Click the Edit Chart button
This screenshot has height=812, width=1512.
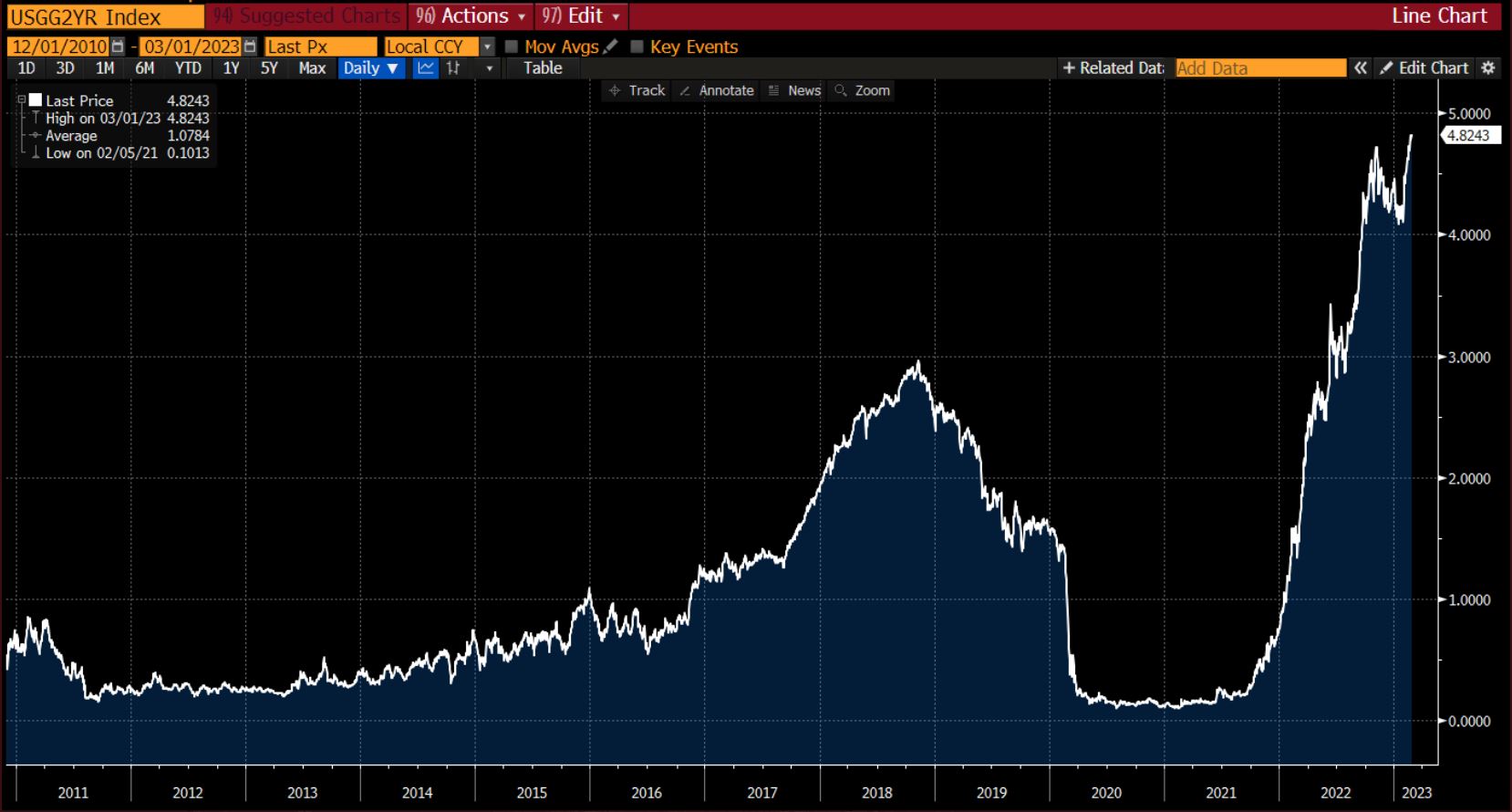[x=1424, y=68]
